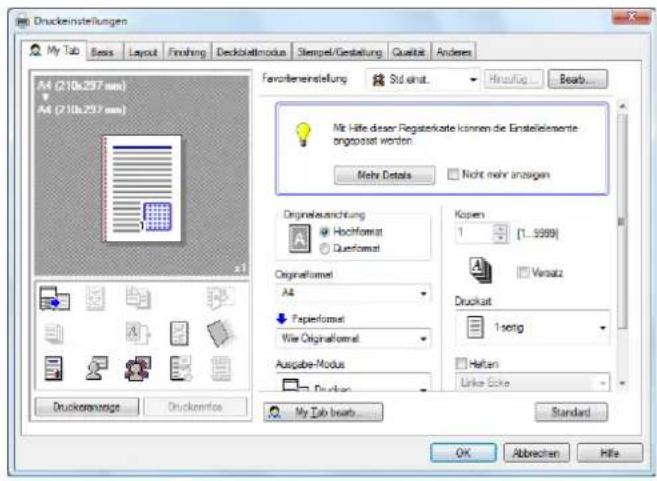657x481 pixels.
Task: Click the Hilfe button
Action: [x=610, y=453]
